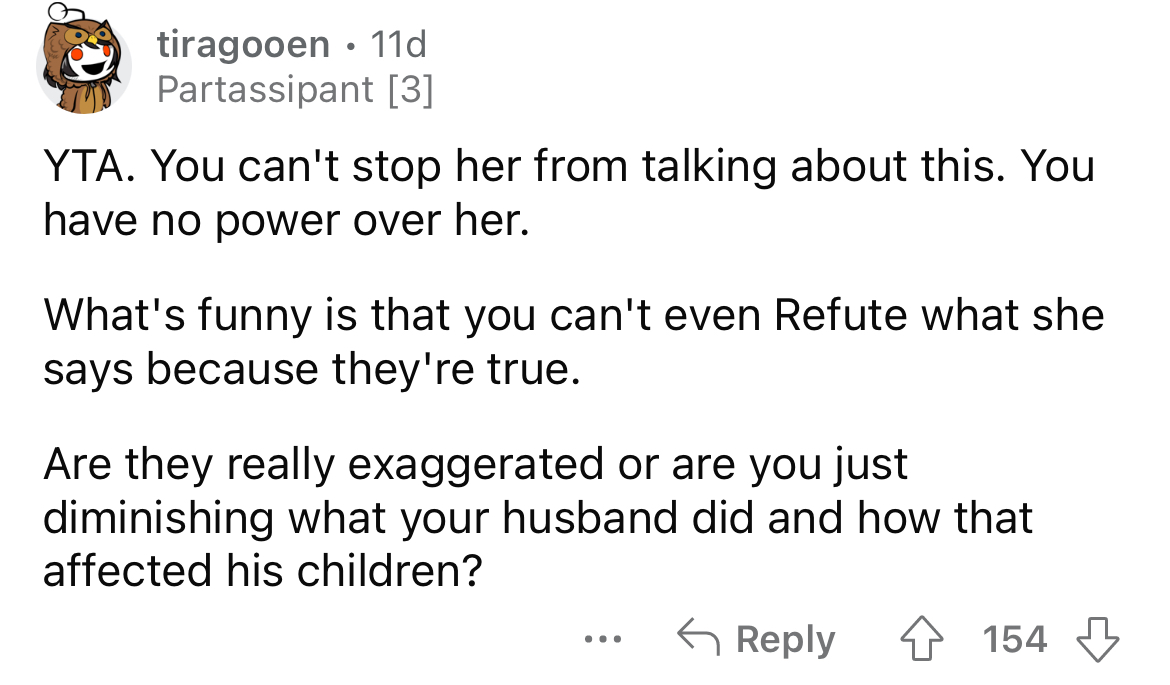
Task: Open the owl-hooded Snoo avatar
Action: tap(84, 68)
